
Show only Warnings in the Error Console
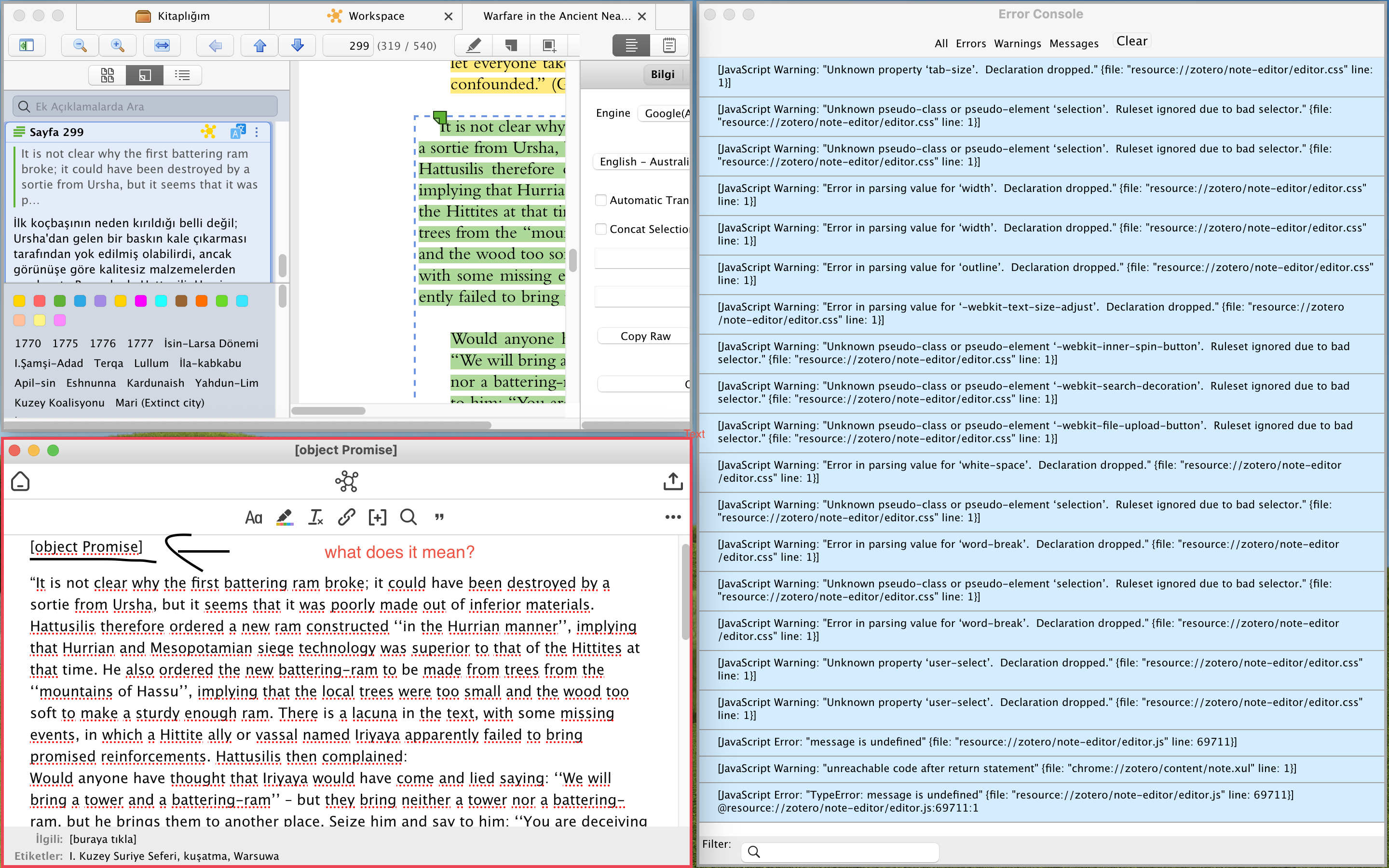click(x=1017, y=43)
